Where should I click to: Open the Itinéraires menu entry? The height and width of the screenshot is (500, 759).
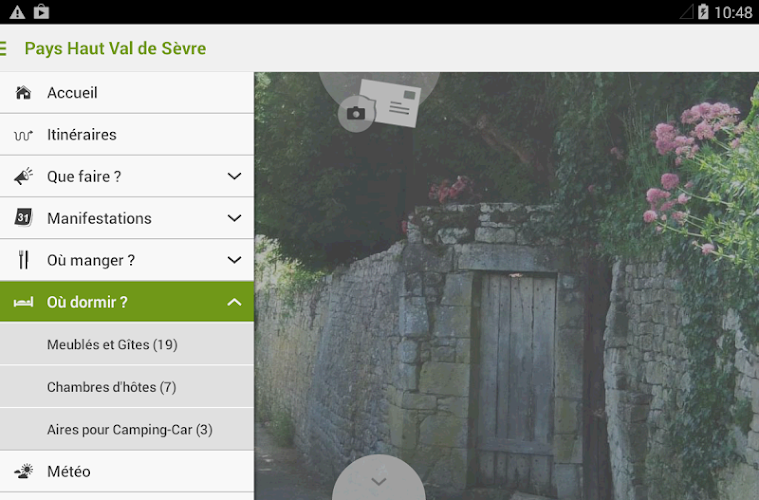(x=127, y=135)
